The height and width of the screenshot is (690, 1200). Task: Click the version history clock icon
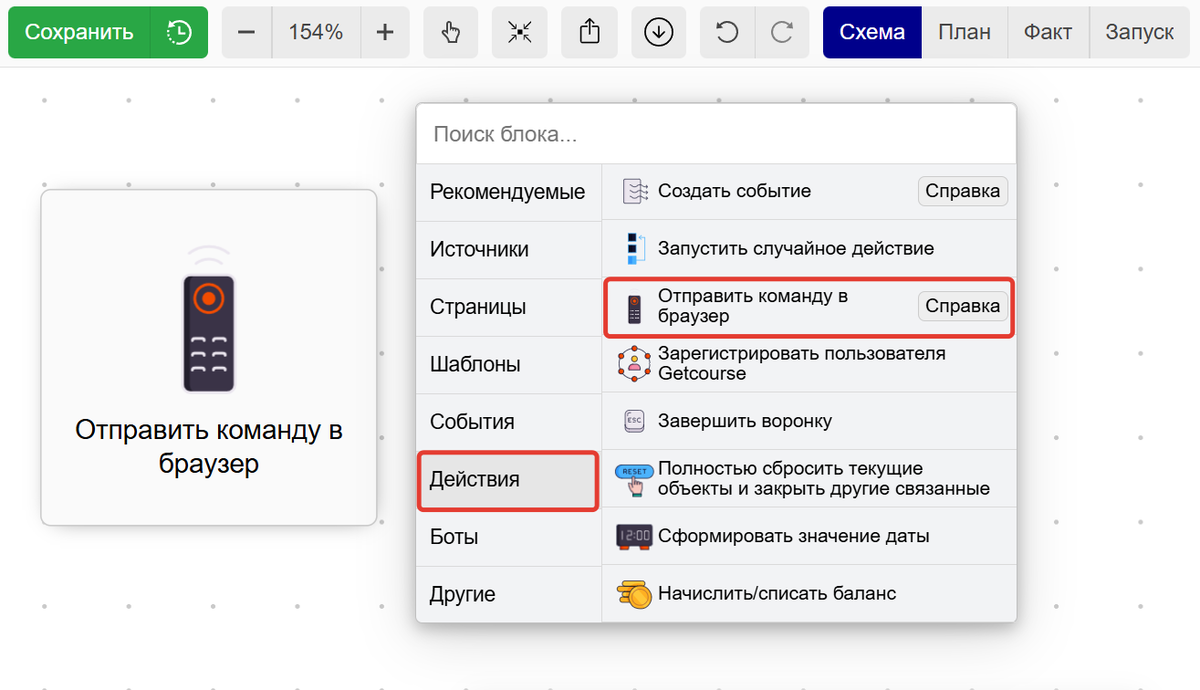coord(179,32)
